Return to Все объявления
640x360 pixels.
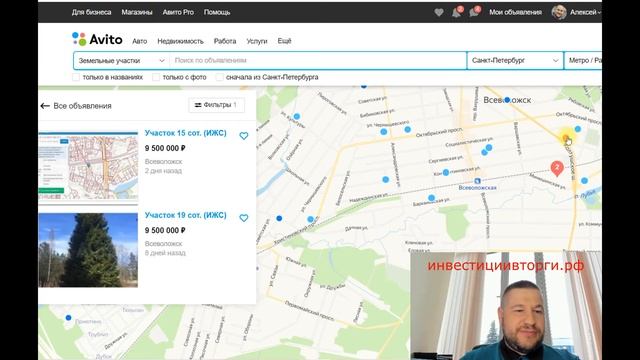point(82,106)
